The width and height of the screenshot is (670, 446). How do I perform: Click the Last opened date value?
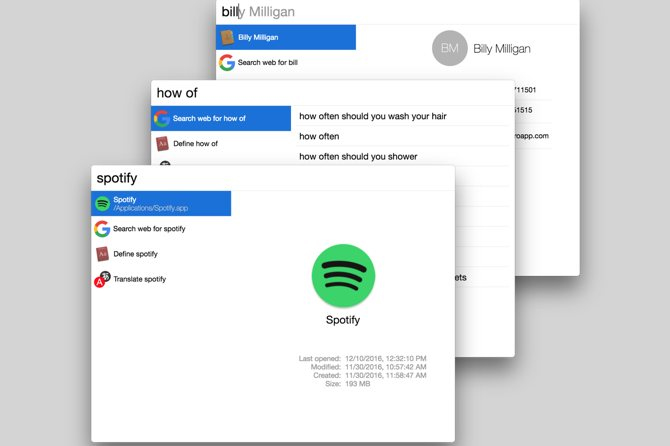pyautogui.click(x=386, y=358)
